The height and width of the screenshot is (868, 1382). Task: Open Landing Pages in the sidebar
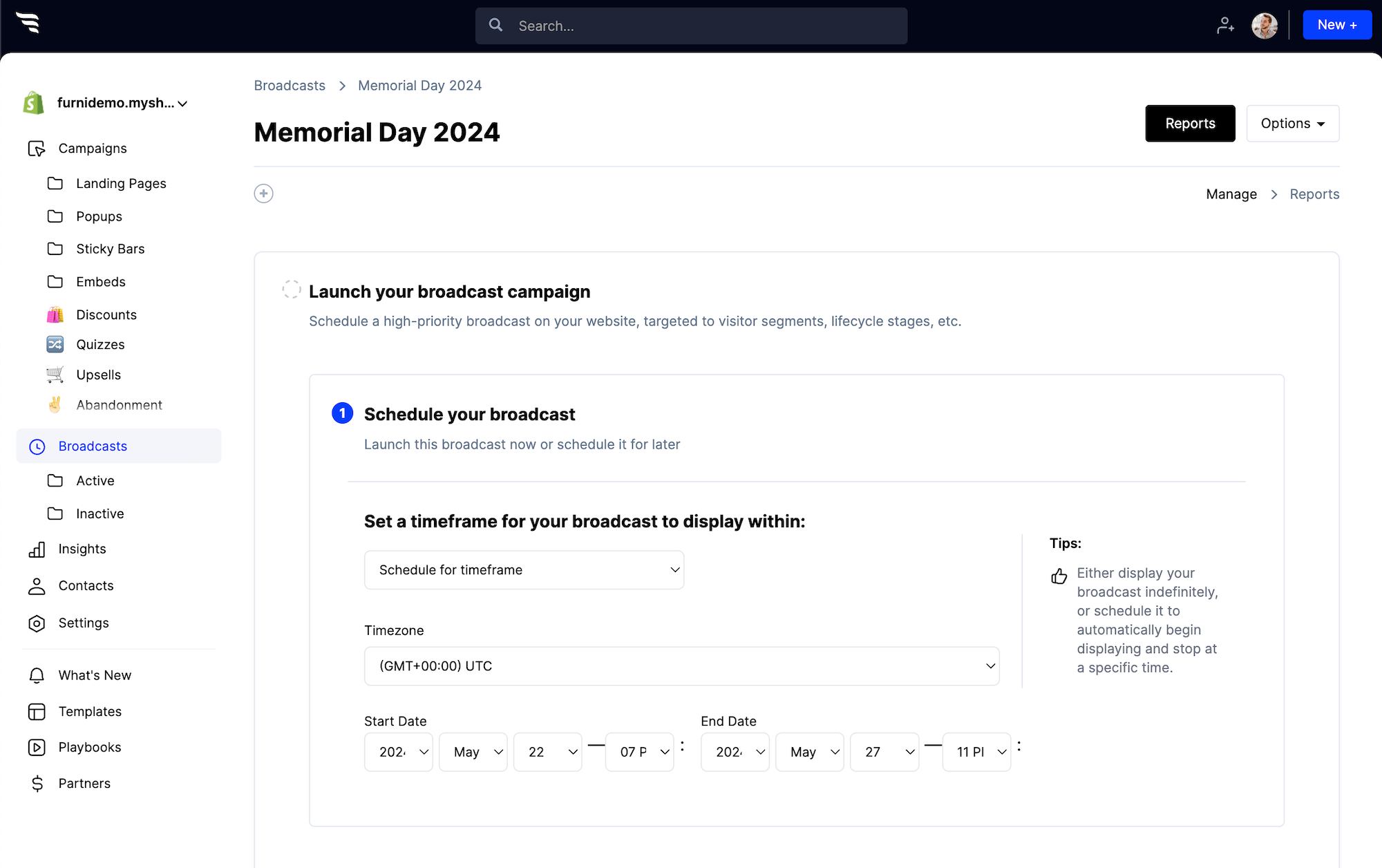pos(121,183)
